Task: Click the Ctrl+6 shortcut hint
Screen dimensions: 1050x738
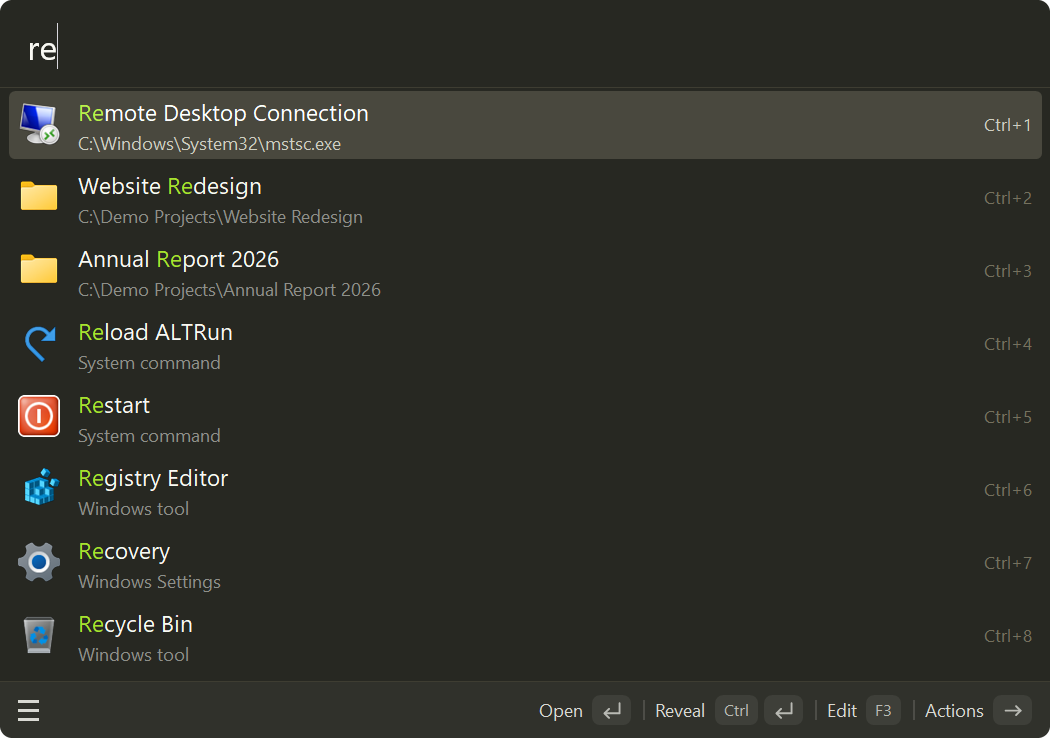Action: coord(1007,490)
